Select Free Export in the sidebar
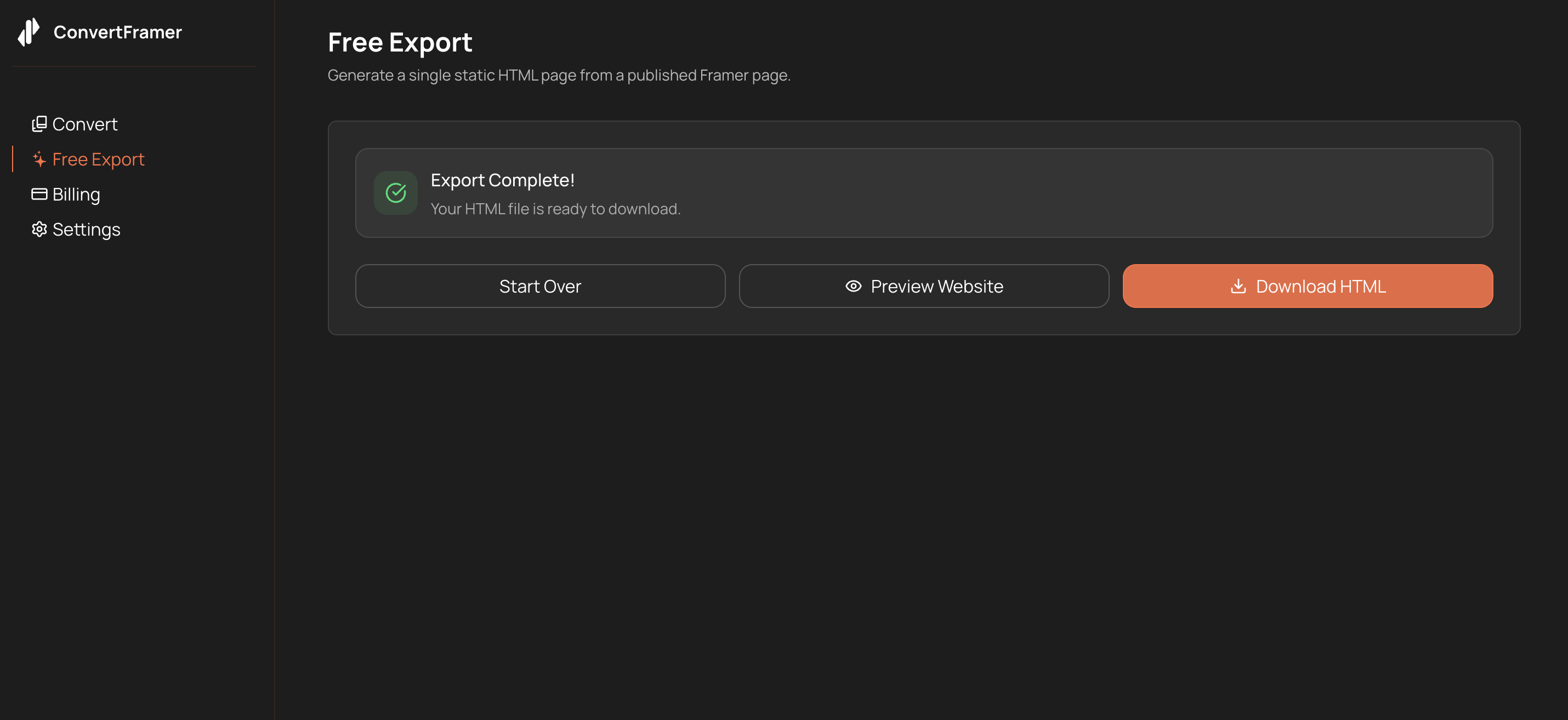The image size is (1568, 720). point(98,159)
